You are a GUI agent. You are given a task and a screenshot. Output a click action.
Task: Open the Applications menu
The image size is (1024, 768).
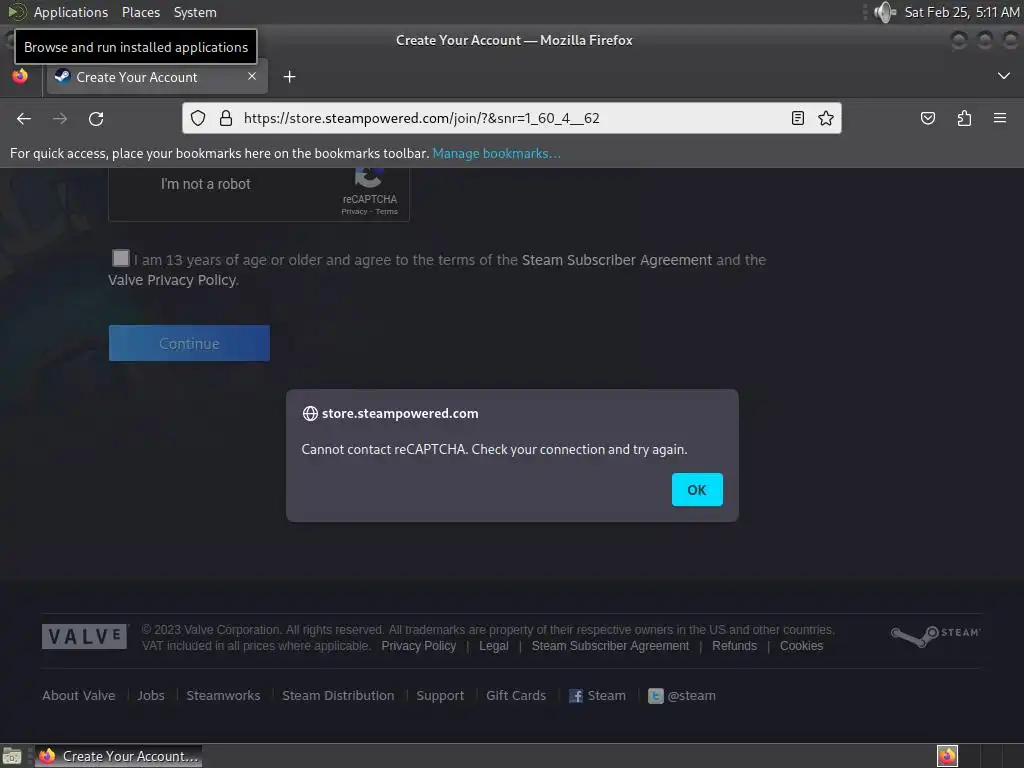tap(71, 12)
